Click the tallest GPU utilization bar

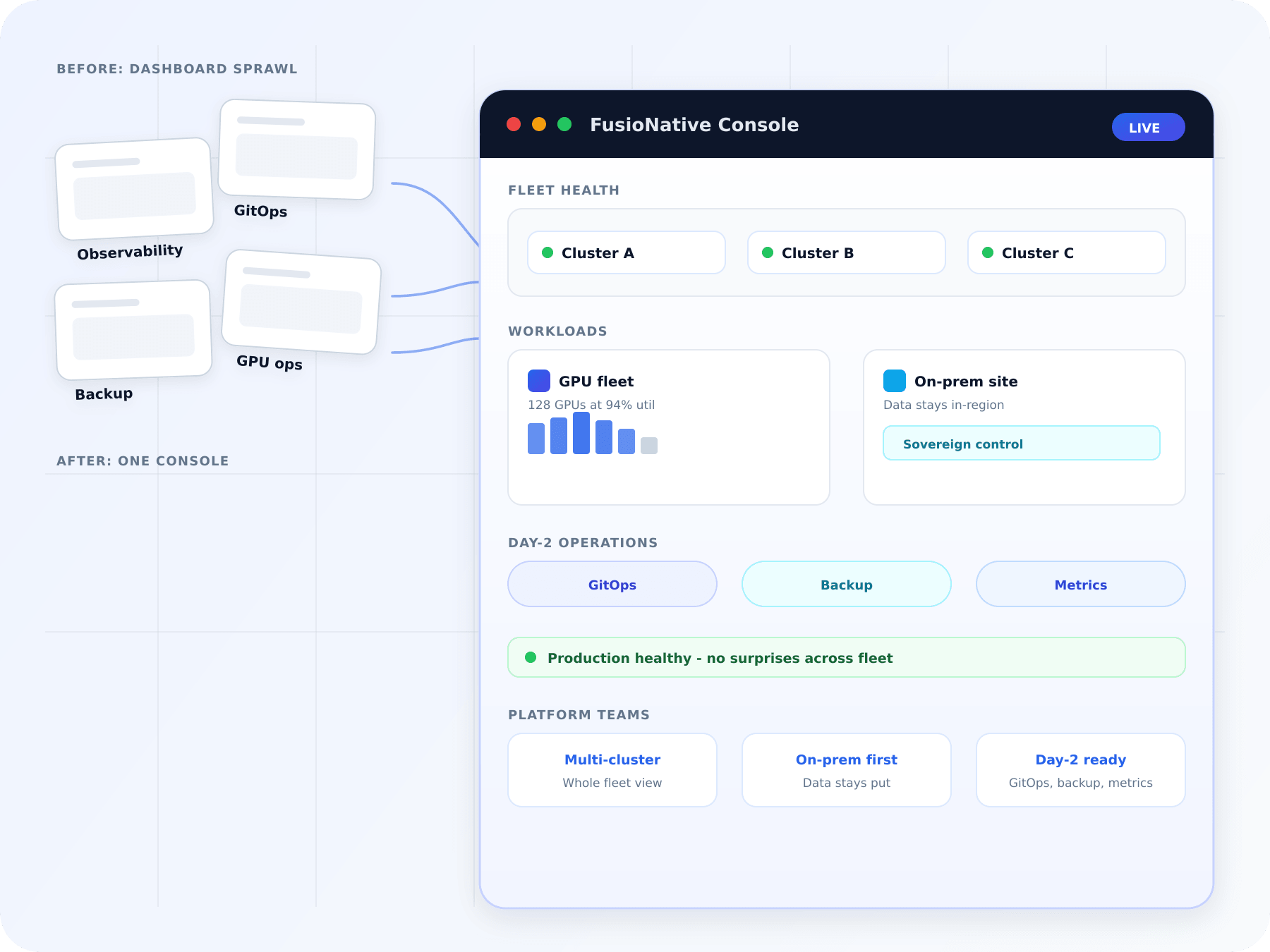(581, 433)
